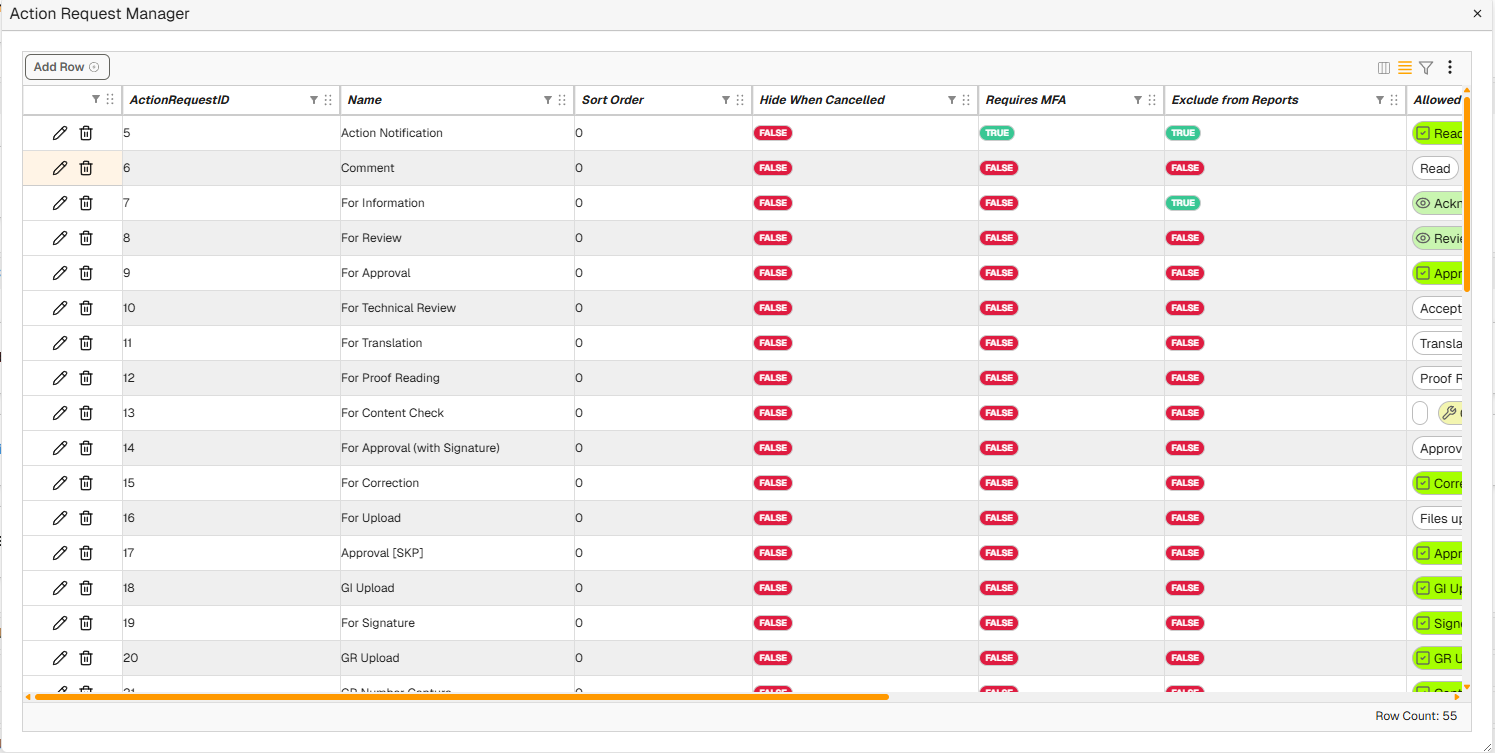1495x753 pixels.
Task: Edit the For Technical Review row
Action: (x=60, y=308)
